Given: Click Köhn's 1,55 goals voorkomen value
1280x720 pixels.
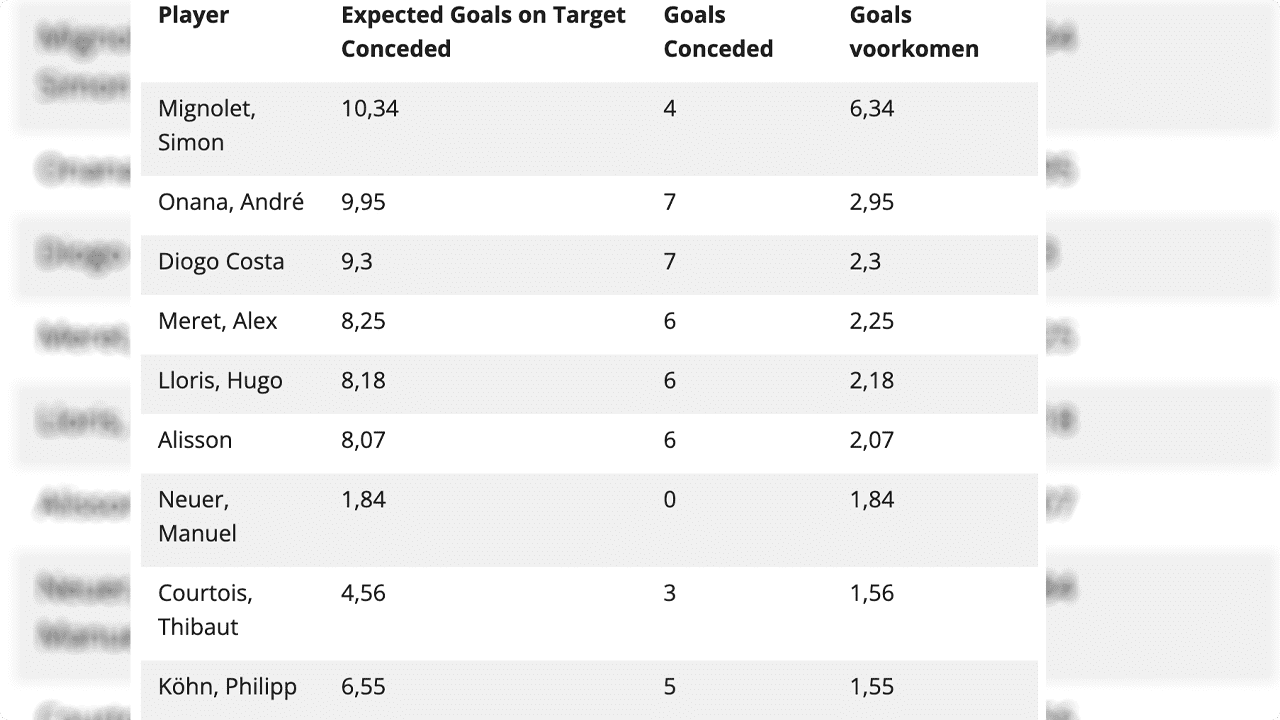Looking at the screenshot, I should tap(872, 687).
